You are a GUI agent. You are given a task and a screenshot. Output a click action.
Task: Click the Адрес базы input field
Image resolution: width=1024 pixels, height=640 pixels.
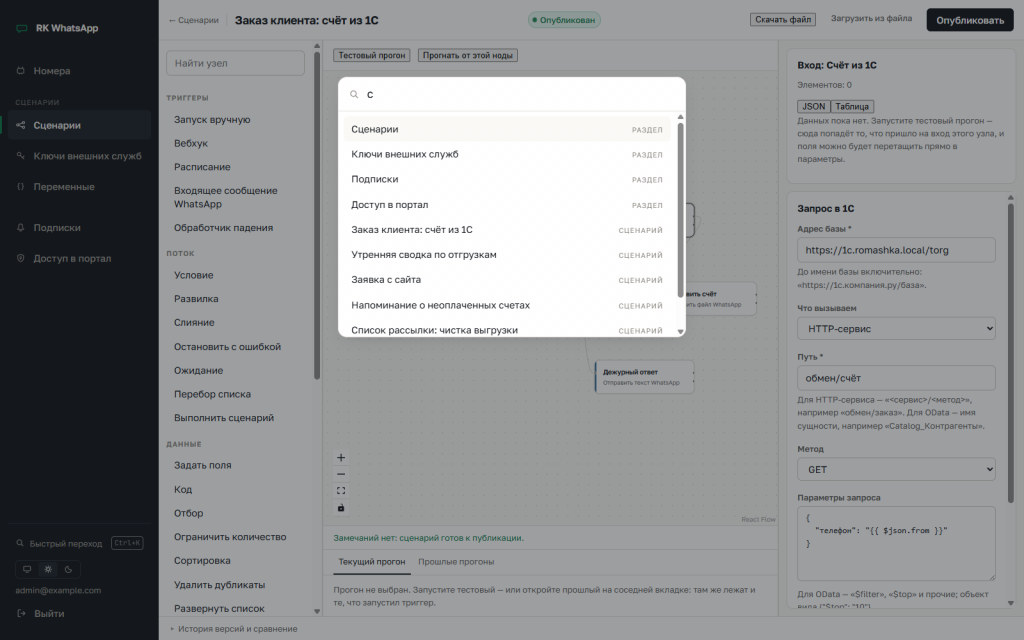click(896, 250)
